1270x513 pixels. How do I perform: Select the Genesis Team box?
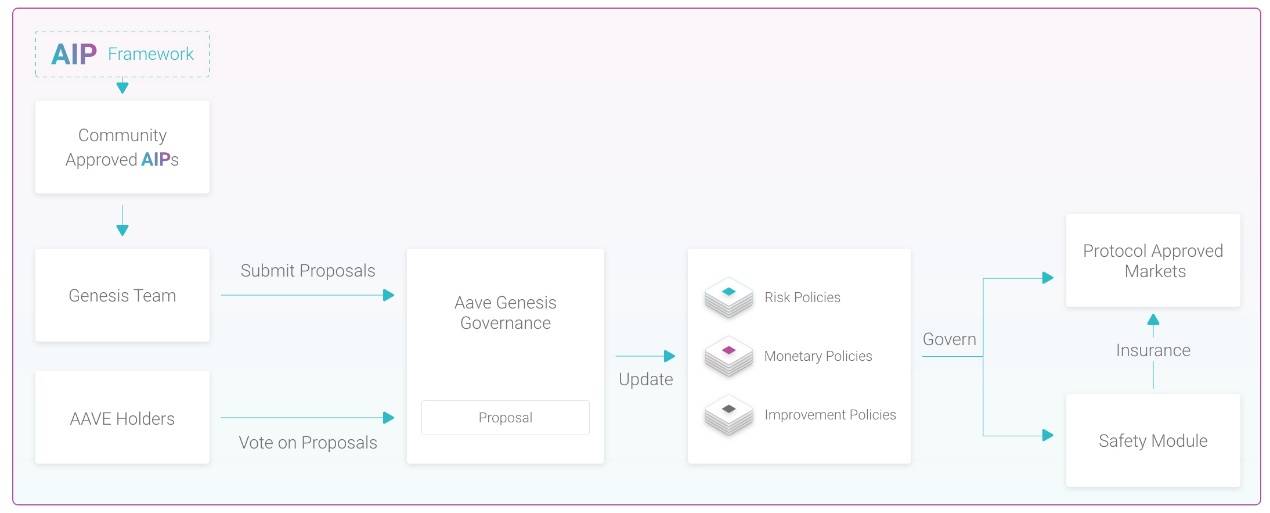[122, 295]
